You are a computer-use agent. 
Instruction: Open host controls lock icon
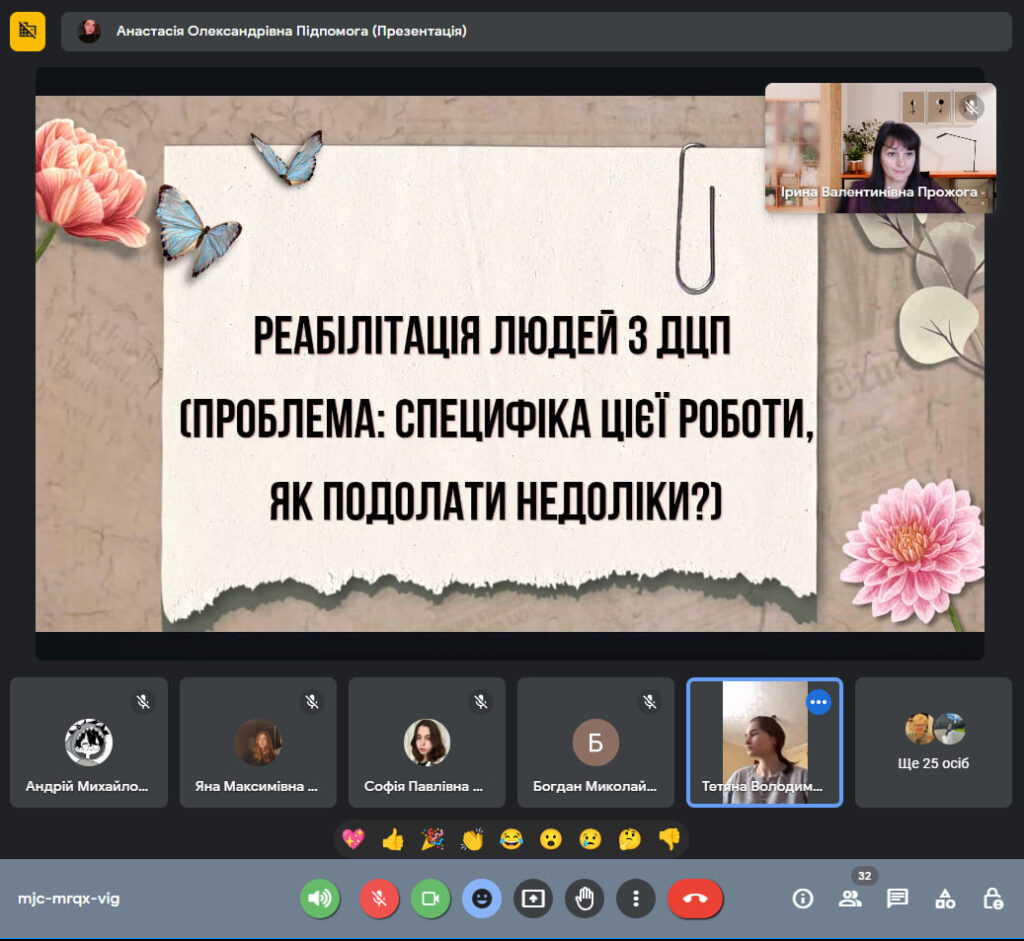[x=993, y=899]
